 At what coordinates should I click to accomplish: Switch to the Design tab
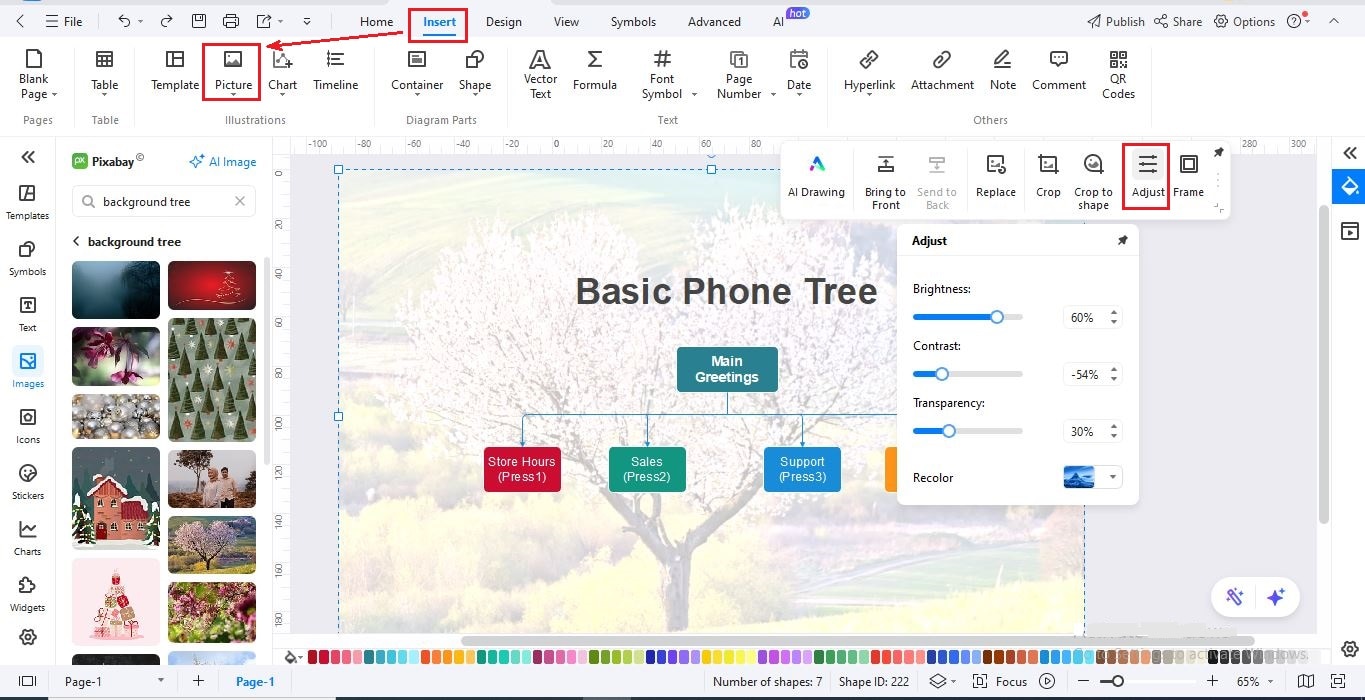click(504, 21)
